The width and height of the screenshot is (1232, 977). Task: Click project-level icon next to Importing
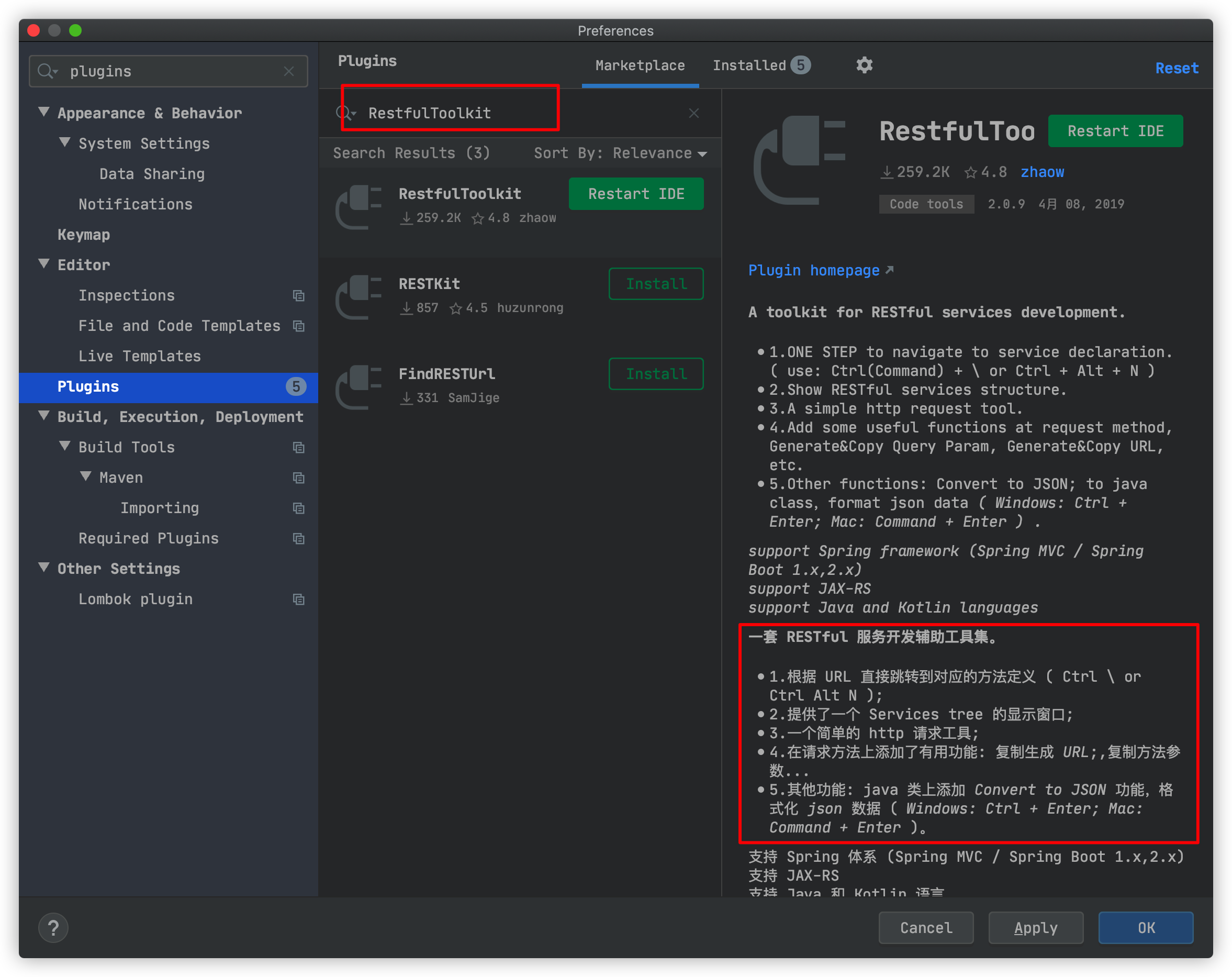[x=298, y=508]
